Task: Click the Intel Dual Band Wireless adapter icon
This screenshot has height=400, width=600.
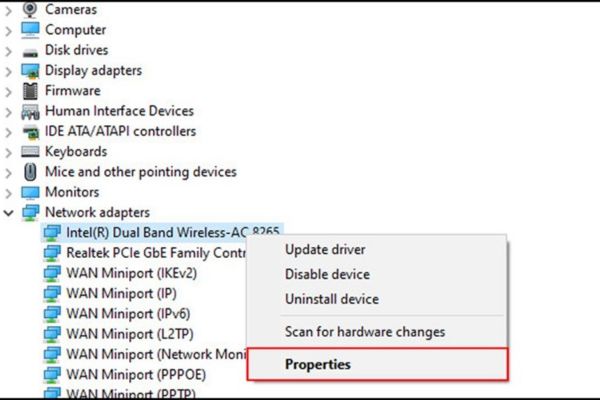Action: click(x=52, y=233)
